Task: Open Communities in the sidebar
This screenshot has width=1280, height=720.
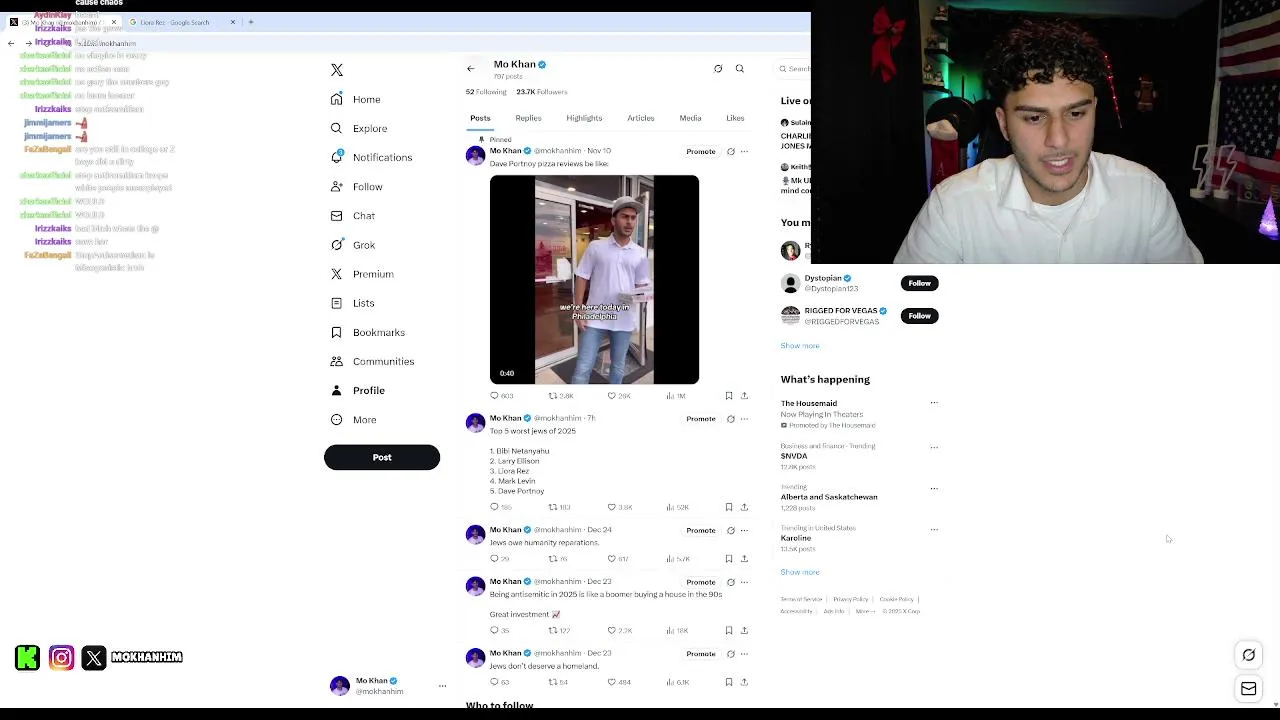Action: (x=372, y=361)
